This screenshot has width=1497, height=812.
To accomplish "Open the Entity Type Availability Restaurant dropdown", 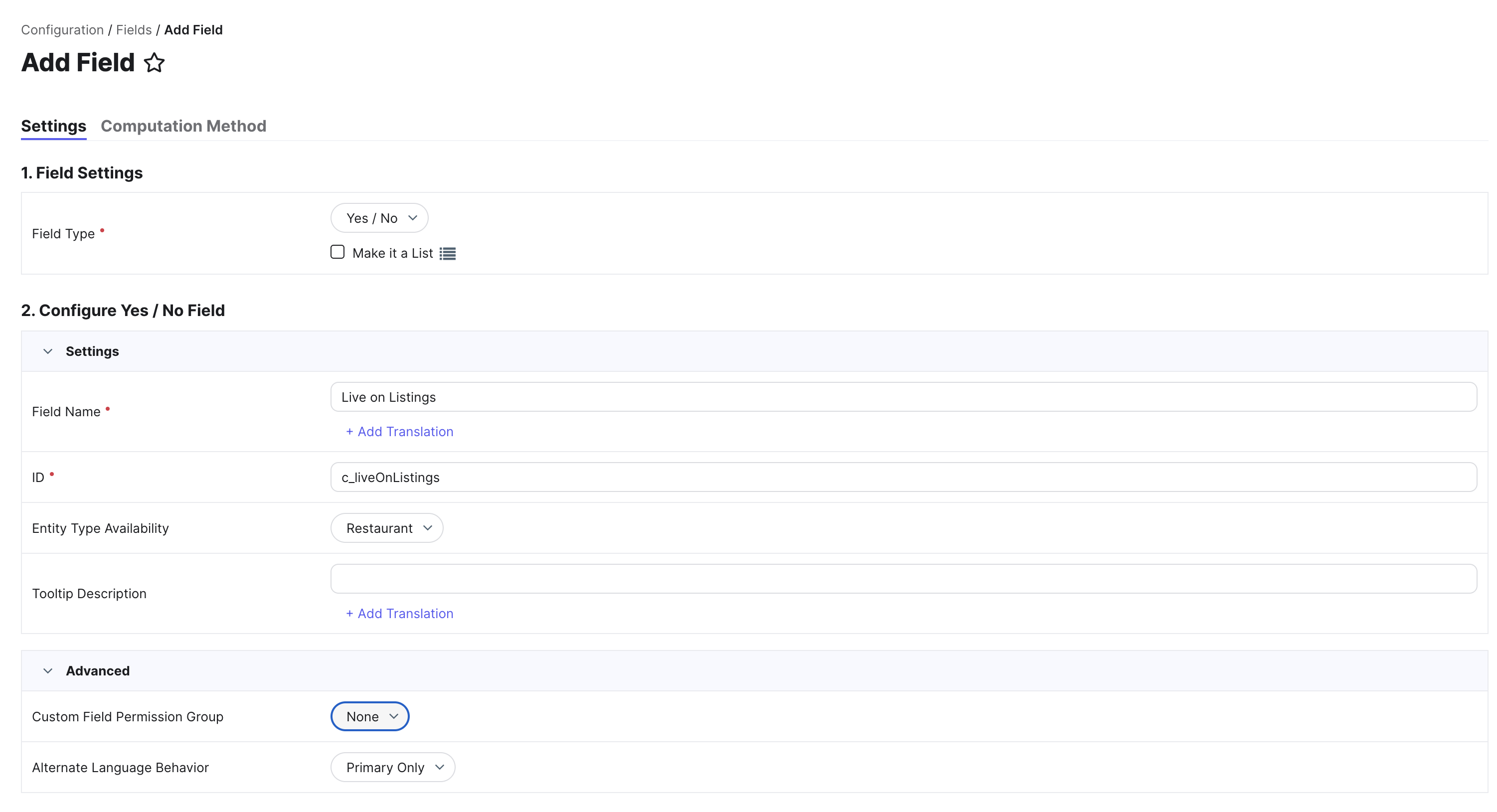I will click(x=387, y=528).
